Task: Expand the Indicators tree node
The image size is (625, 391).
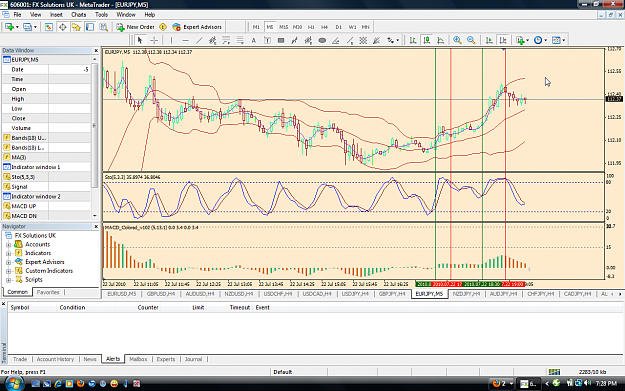Action: (8, 253)
